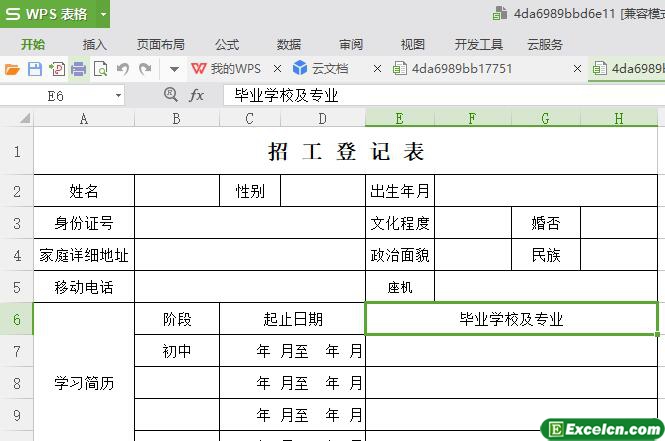665x441 pixels.
Task: Open Print Preview icon
Action: point(101,69)
